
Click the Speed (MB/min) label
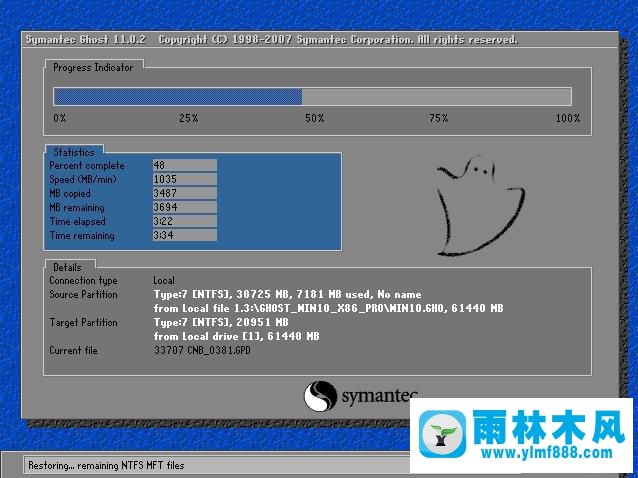pyautogui.click(x=83, y=179)
